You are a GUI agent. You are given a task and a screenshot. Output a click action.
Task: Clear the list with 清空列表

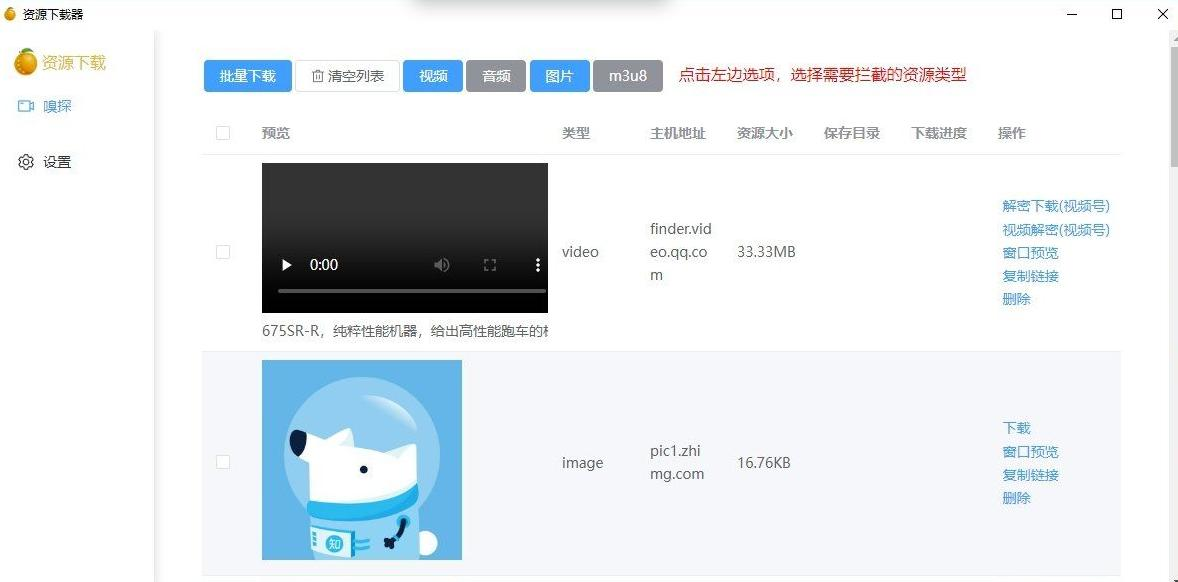[x=347, y=76]
